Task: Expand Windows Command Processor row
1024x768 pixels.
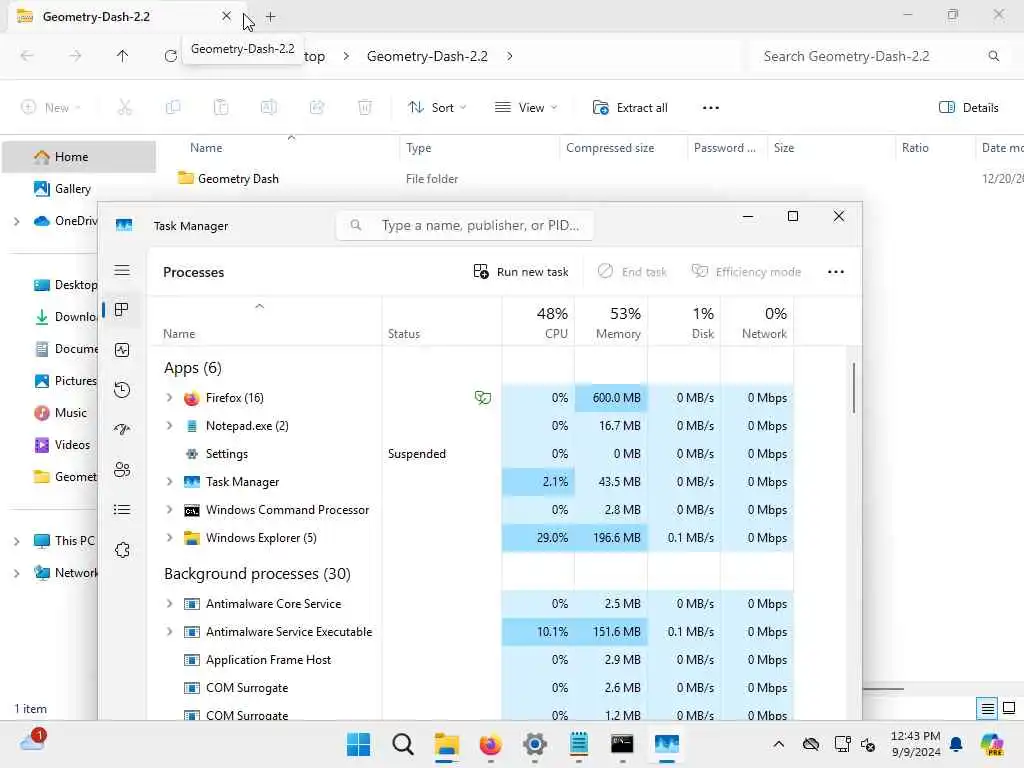Action: 169,510
